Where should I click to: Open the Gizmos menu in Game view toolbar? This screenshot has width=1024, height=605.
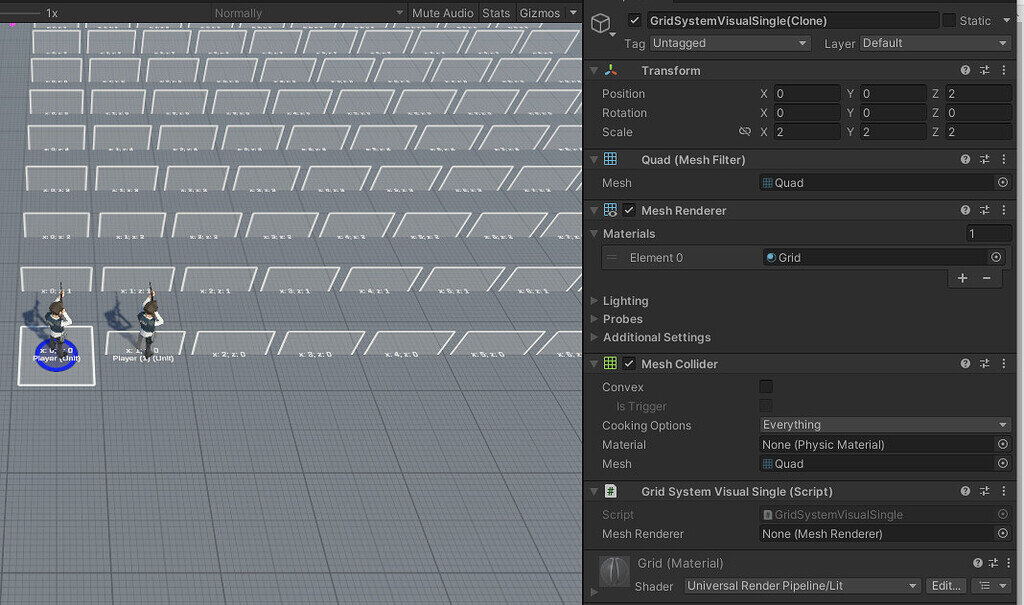coord(539,12)
